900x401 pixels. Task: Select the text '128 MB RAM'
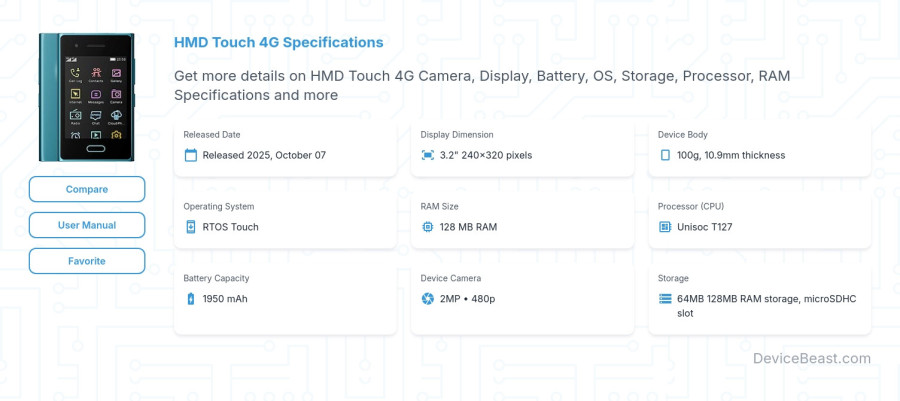pos(468,227)
